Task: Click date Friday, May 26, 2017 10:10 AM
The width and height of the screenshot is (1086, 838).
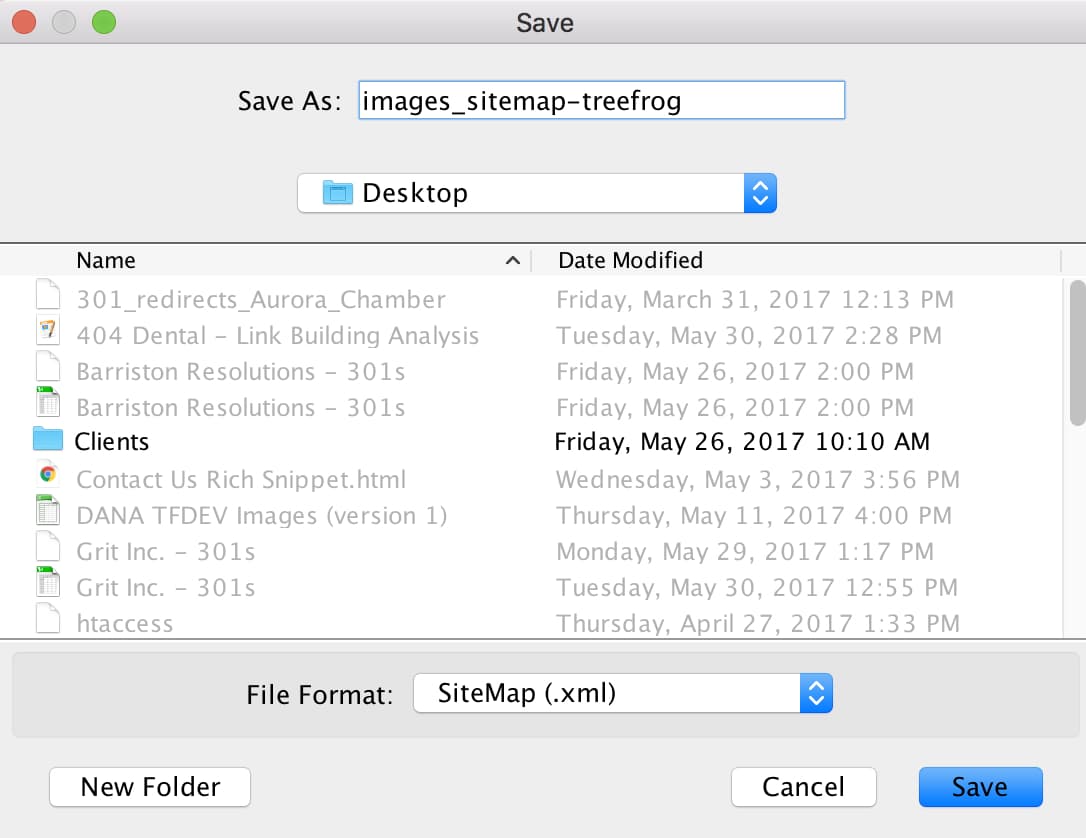Action: point(742,442)
